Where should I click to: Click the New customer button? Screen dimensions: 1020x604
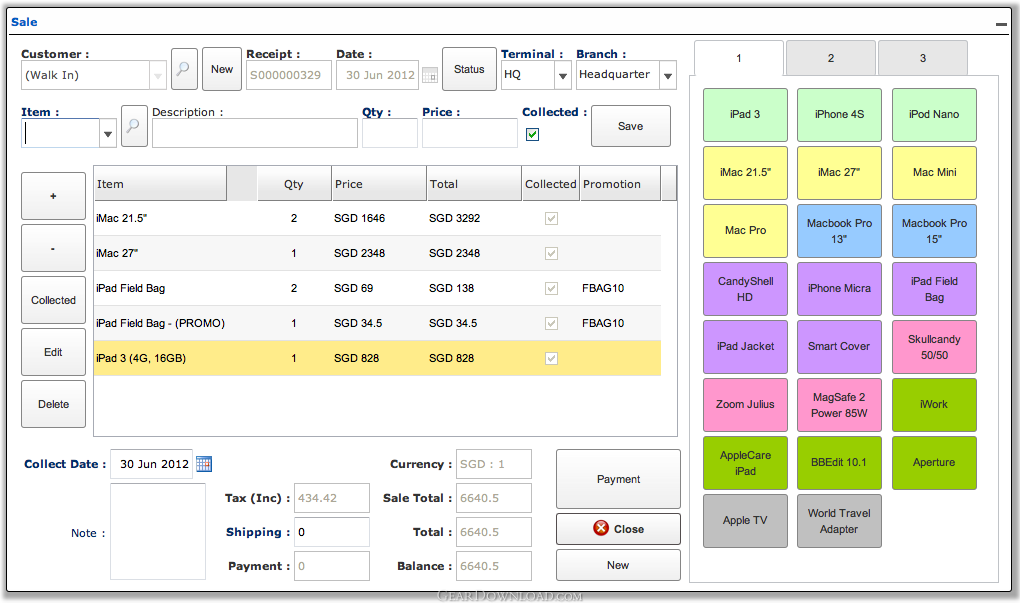click(x=222, y=69)
